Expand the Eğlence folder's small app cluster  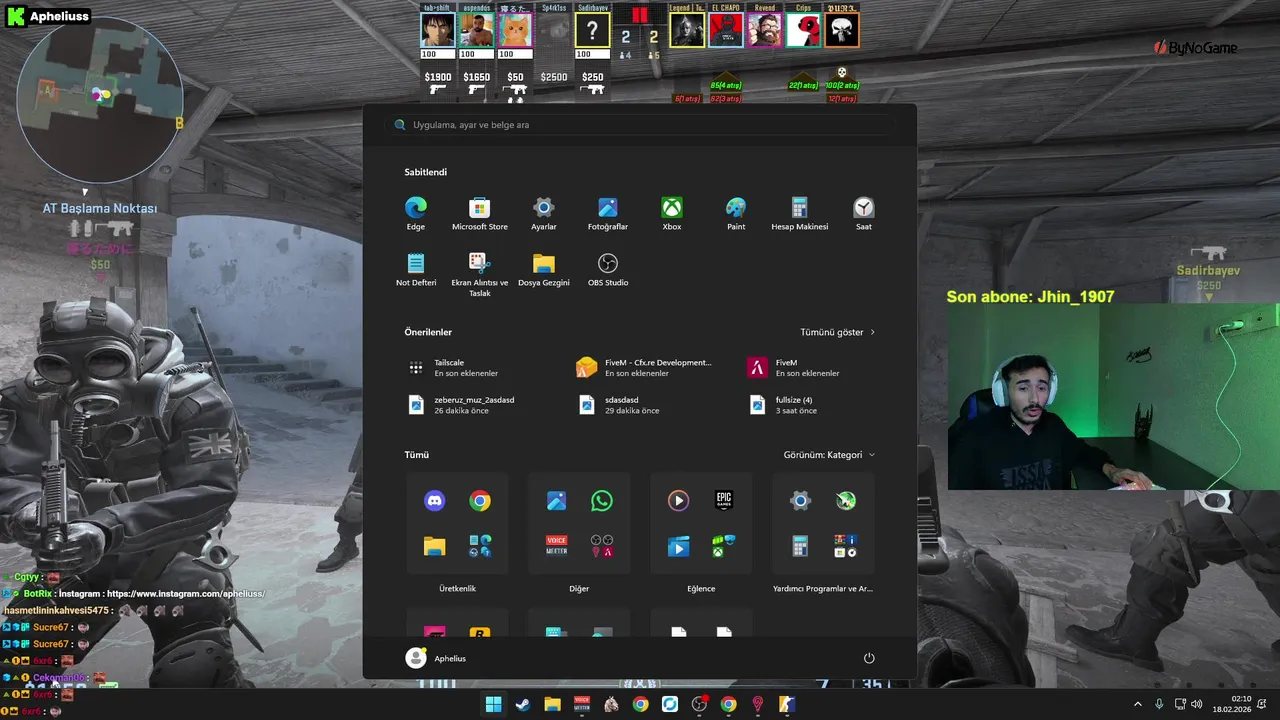tap(724, 546)
